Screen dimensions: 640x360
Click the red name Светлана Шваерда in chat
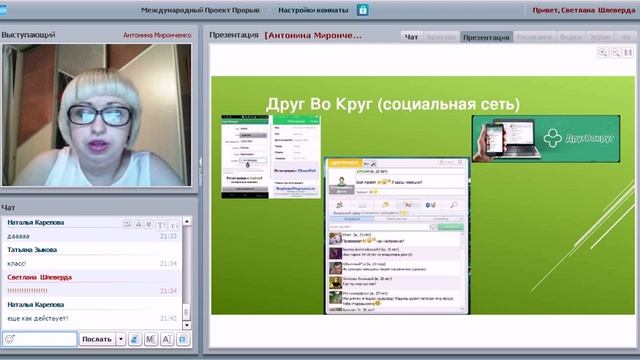pos(39,277)
